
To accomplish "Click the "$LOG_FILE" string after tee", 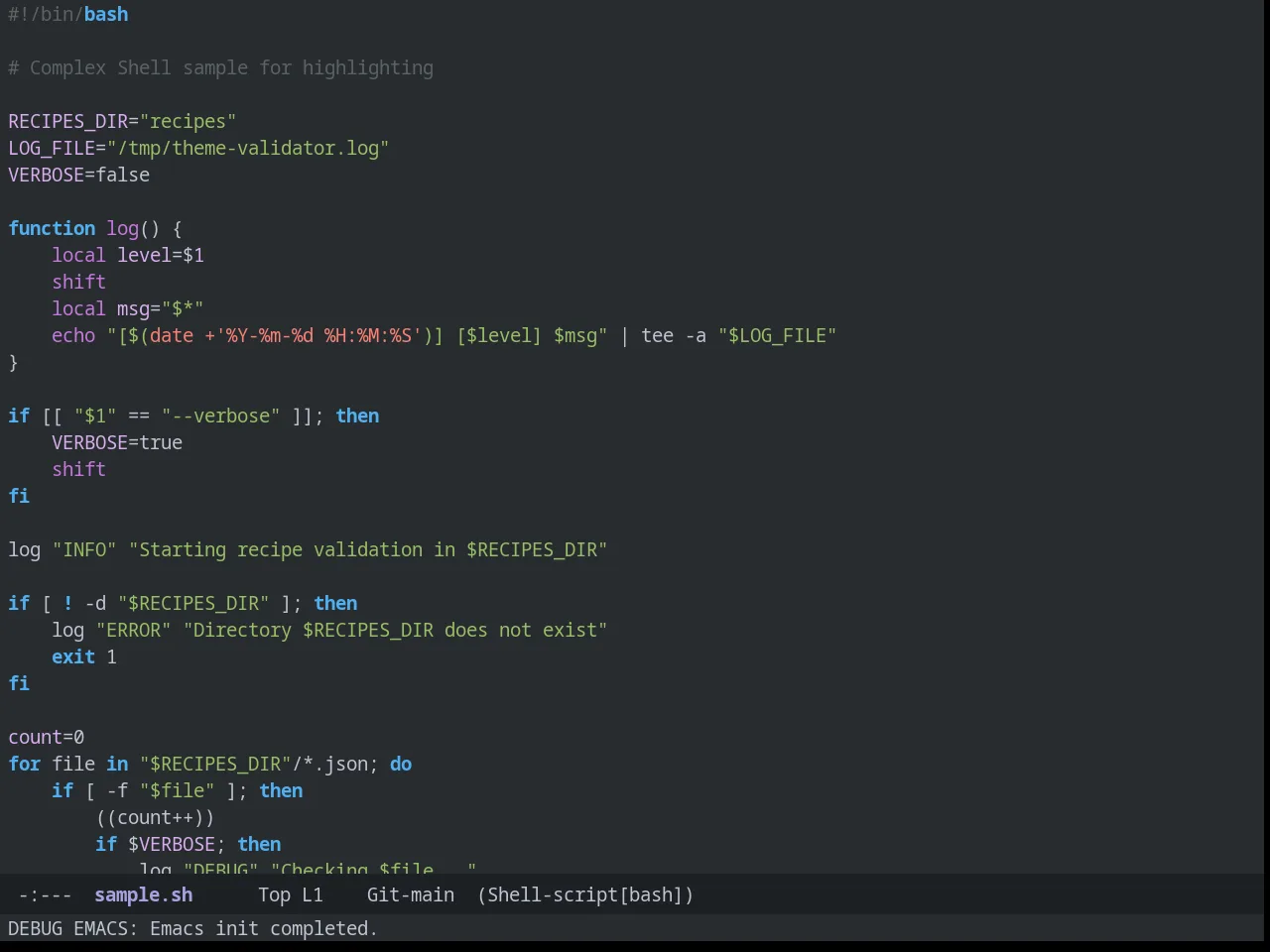I will [778, 335].
